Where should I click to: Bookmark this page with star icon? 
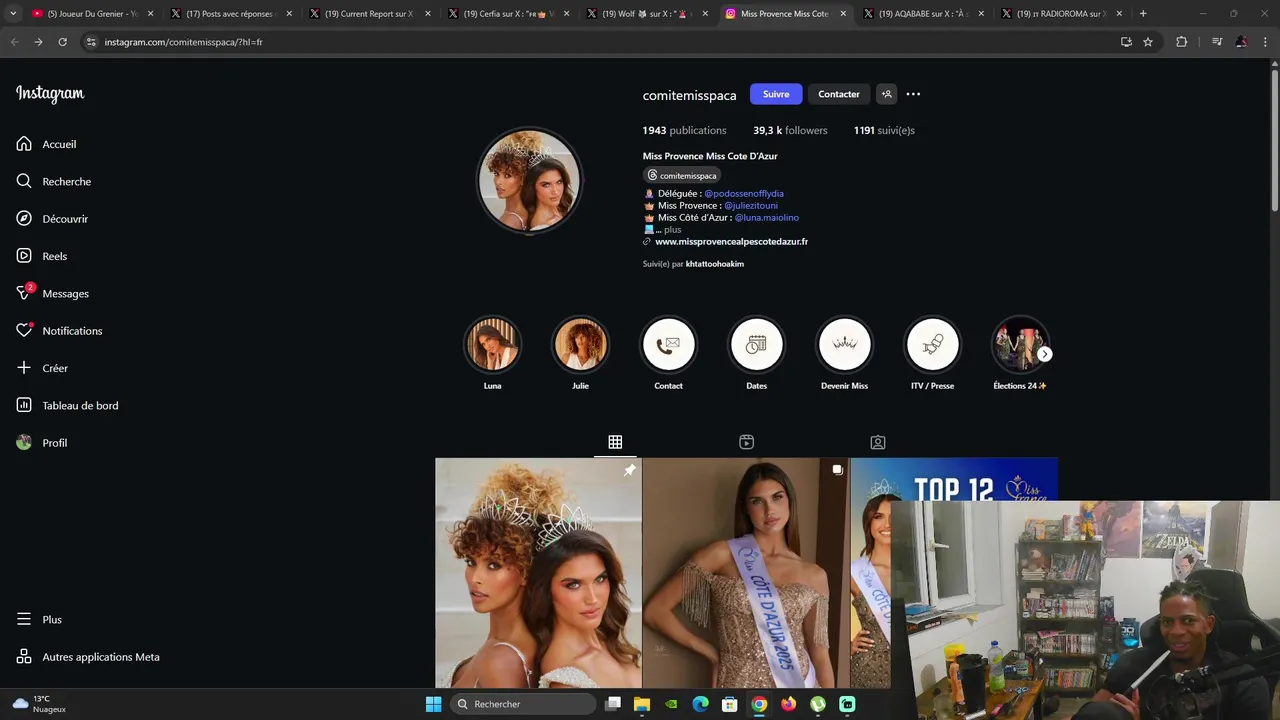[x=1148, y=42]
